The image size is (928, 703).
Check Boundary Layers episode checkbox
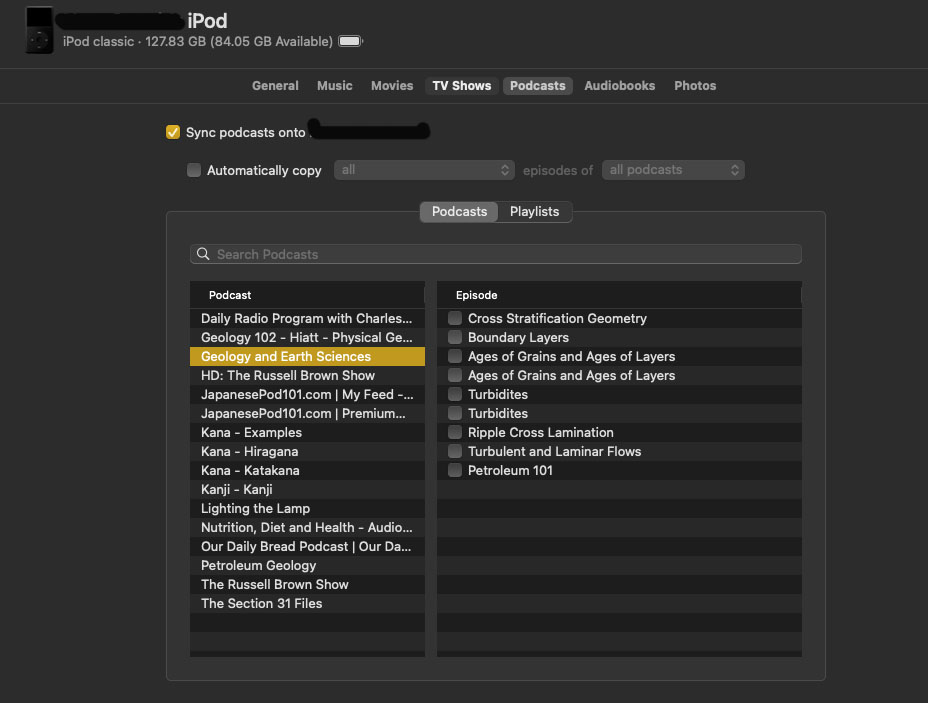(455, 337)
